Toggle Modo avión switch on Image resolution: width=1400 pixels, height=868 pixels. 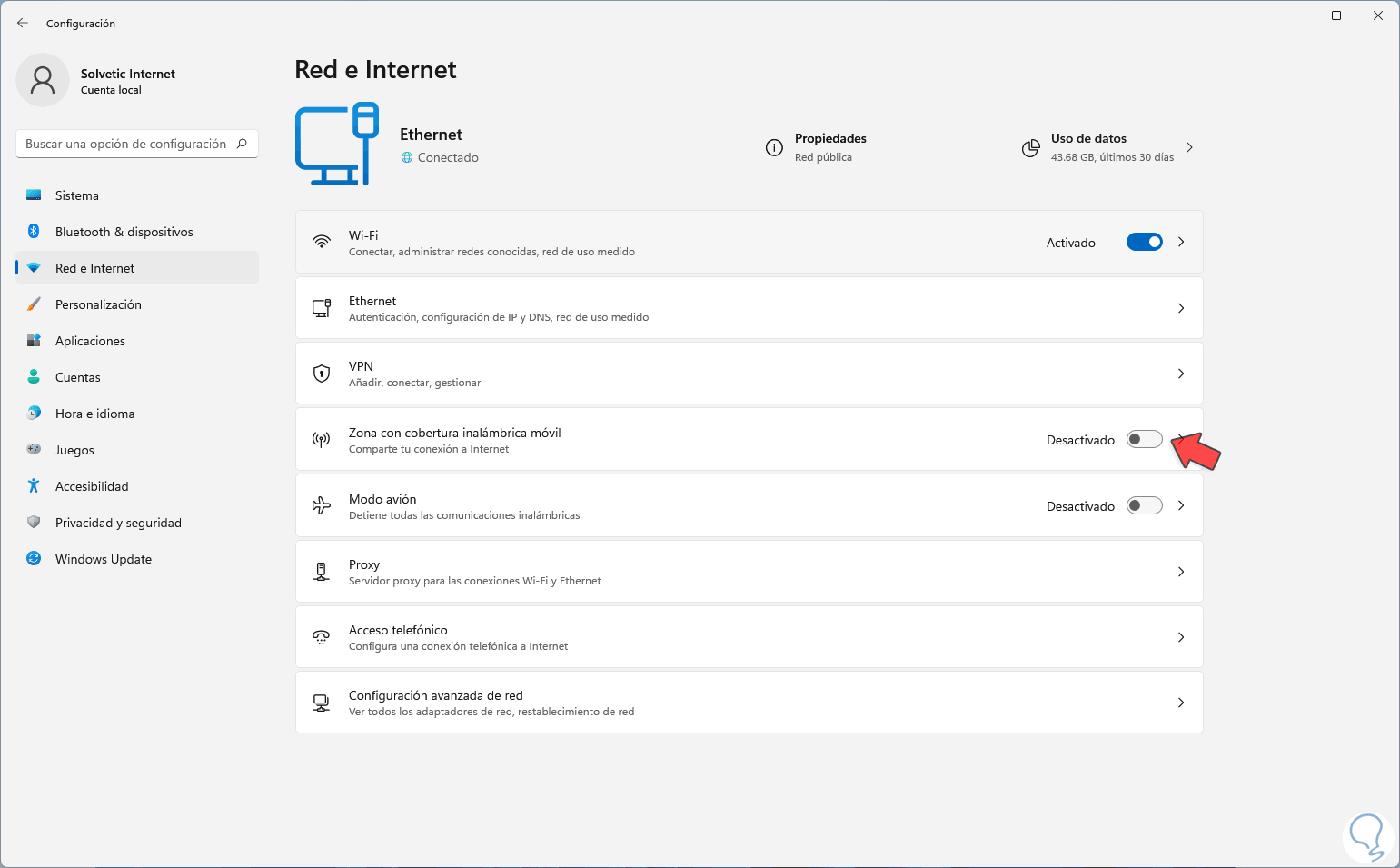1144,506
